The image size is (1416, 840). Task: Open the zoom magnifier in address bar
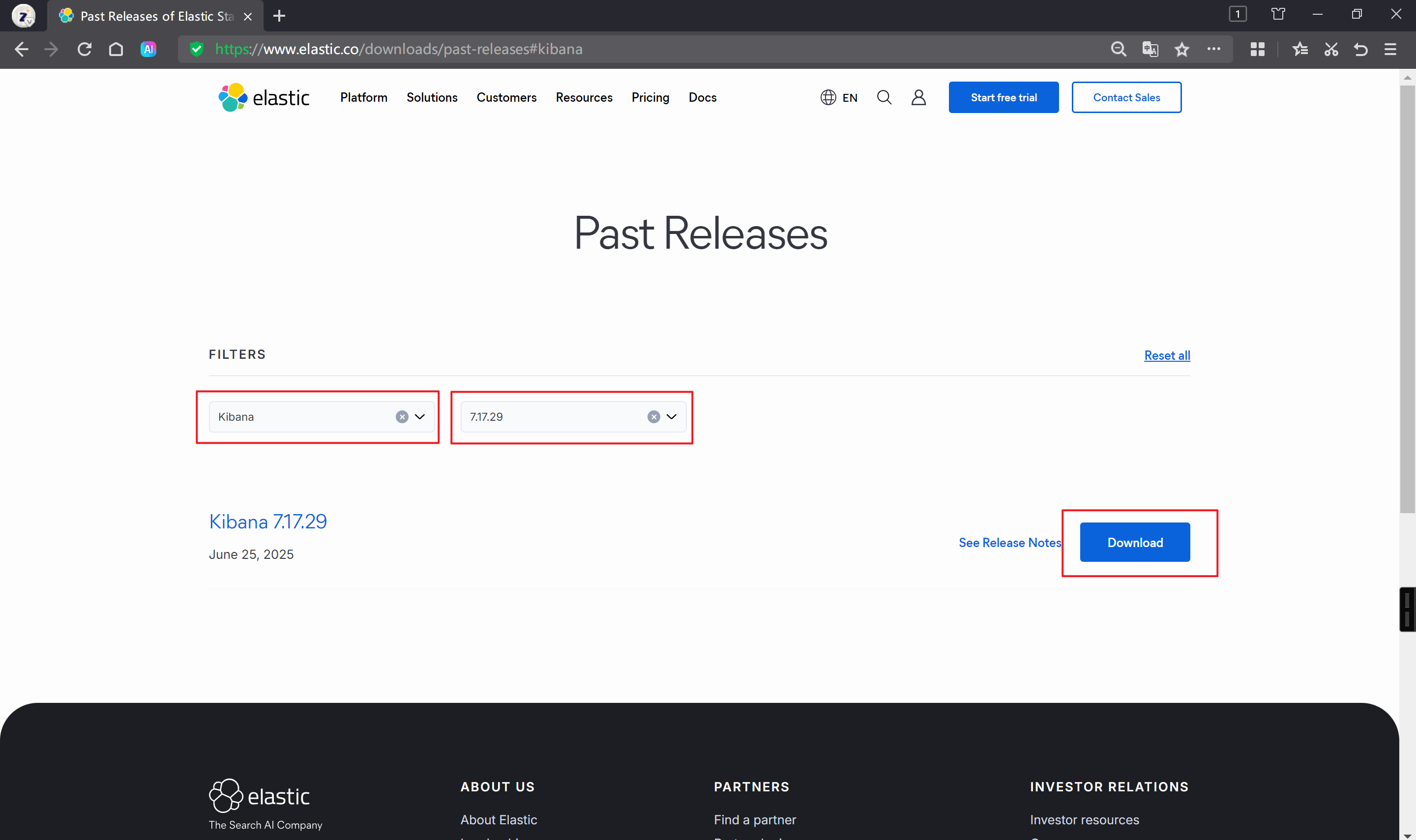coord(1118,49)
